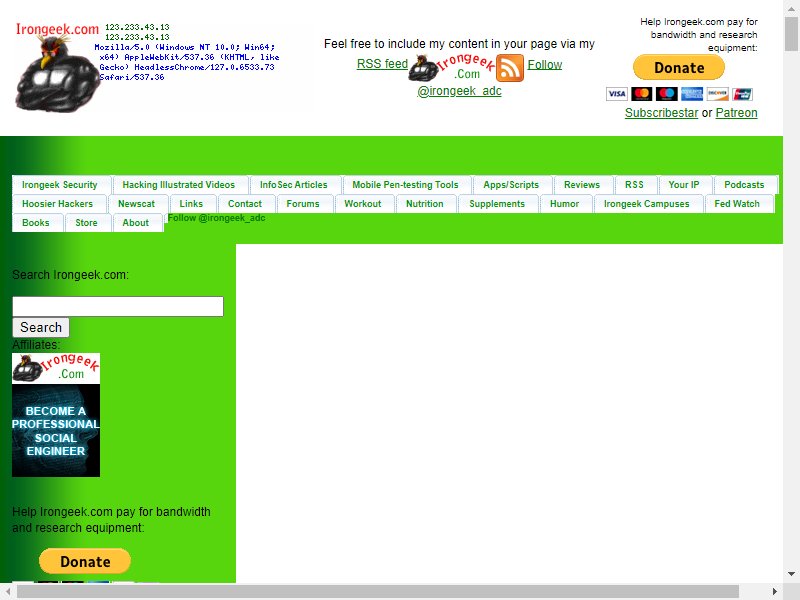Select the Fed Watch tab
The width and height of the screenshot is (800, 600).
click(x=737, y=204)
